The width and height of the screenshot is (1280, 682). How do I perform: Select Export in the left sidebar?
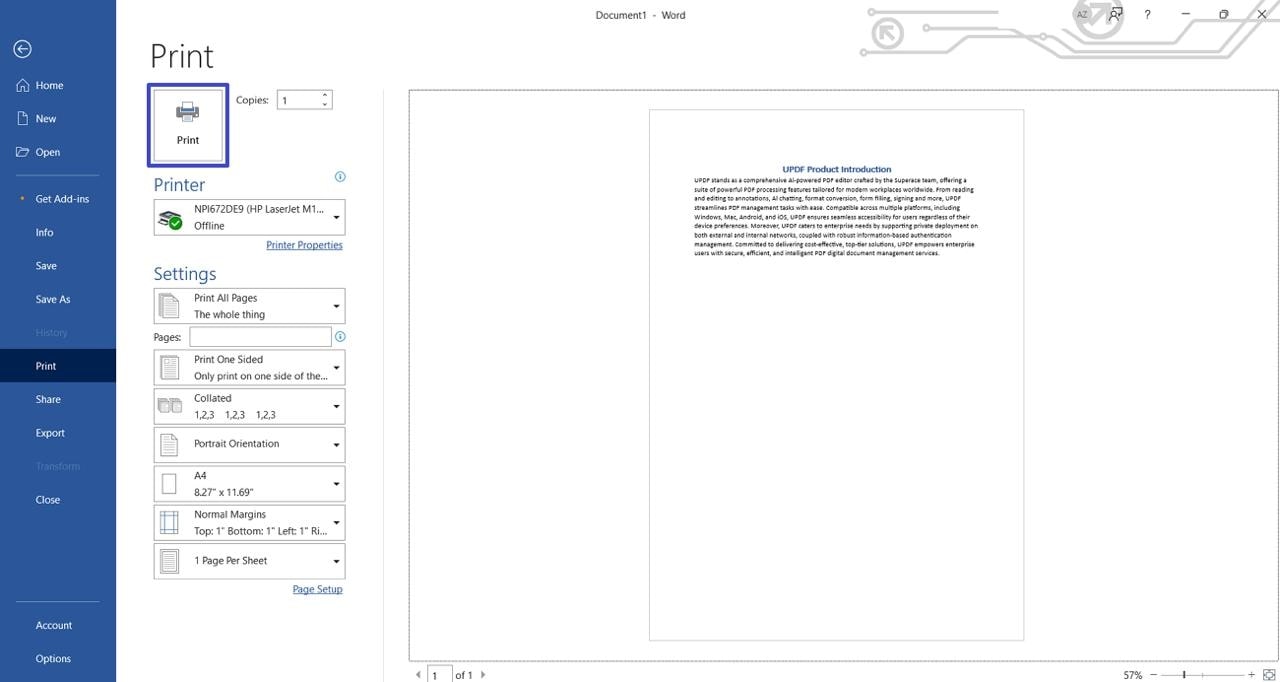coord(50,433)
